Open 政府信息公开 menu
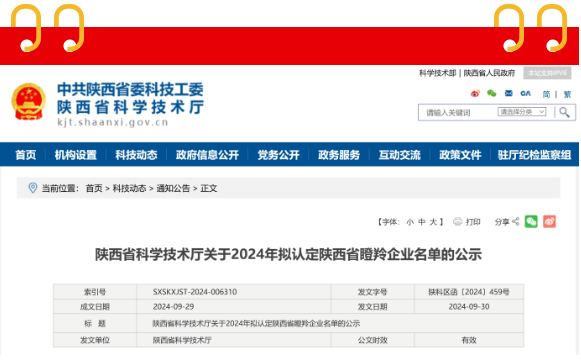This screenshot has height=364, width=581. tap(207, 155)
